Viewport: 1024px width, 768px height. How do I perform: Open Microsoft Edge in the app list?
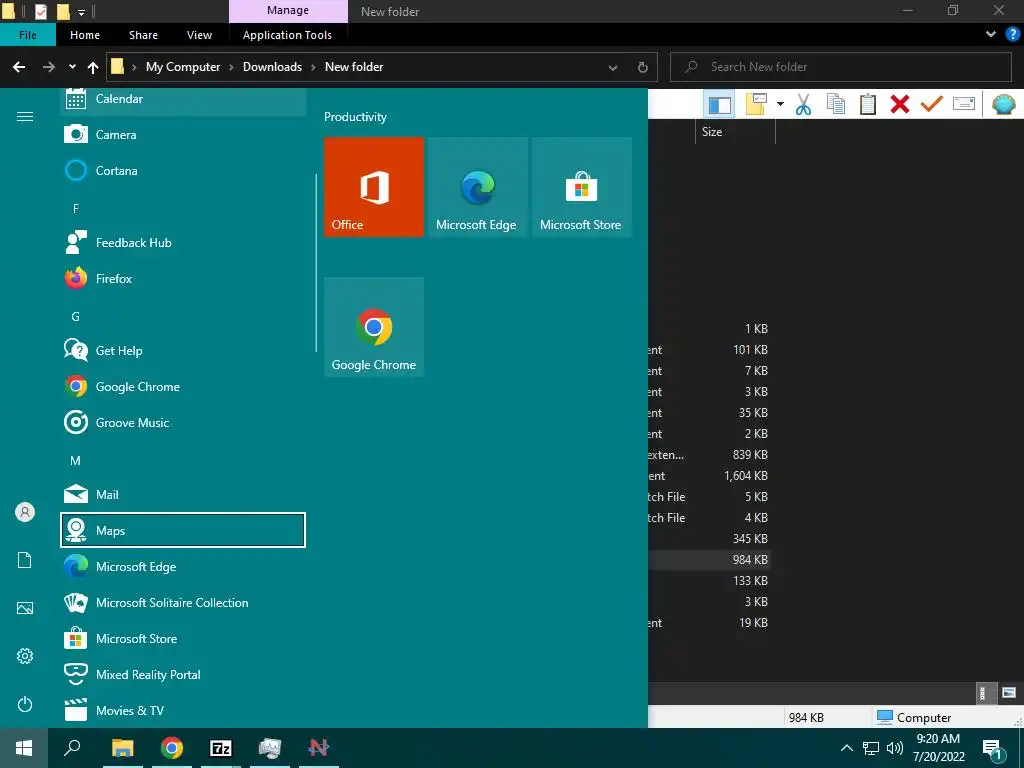pos(183,566)
